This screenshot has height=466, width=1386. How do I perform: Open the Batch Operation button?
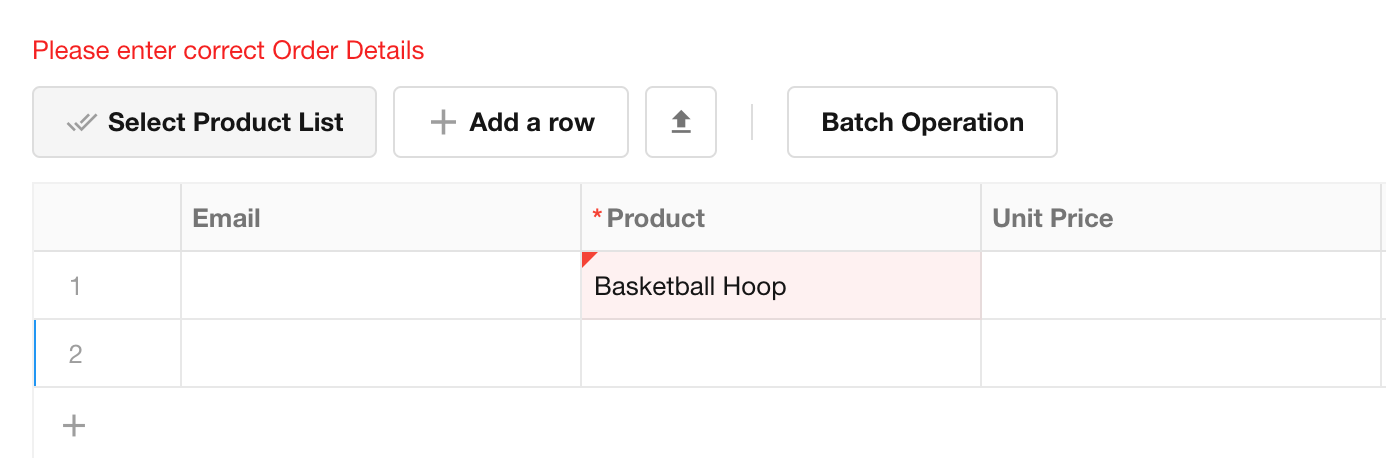tap(922, 122)
